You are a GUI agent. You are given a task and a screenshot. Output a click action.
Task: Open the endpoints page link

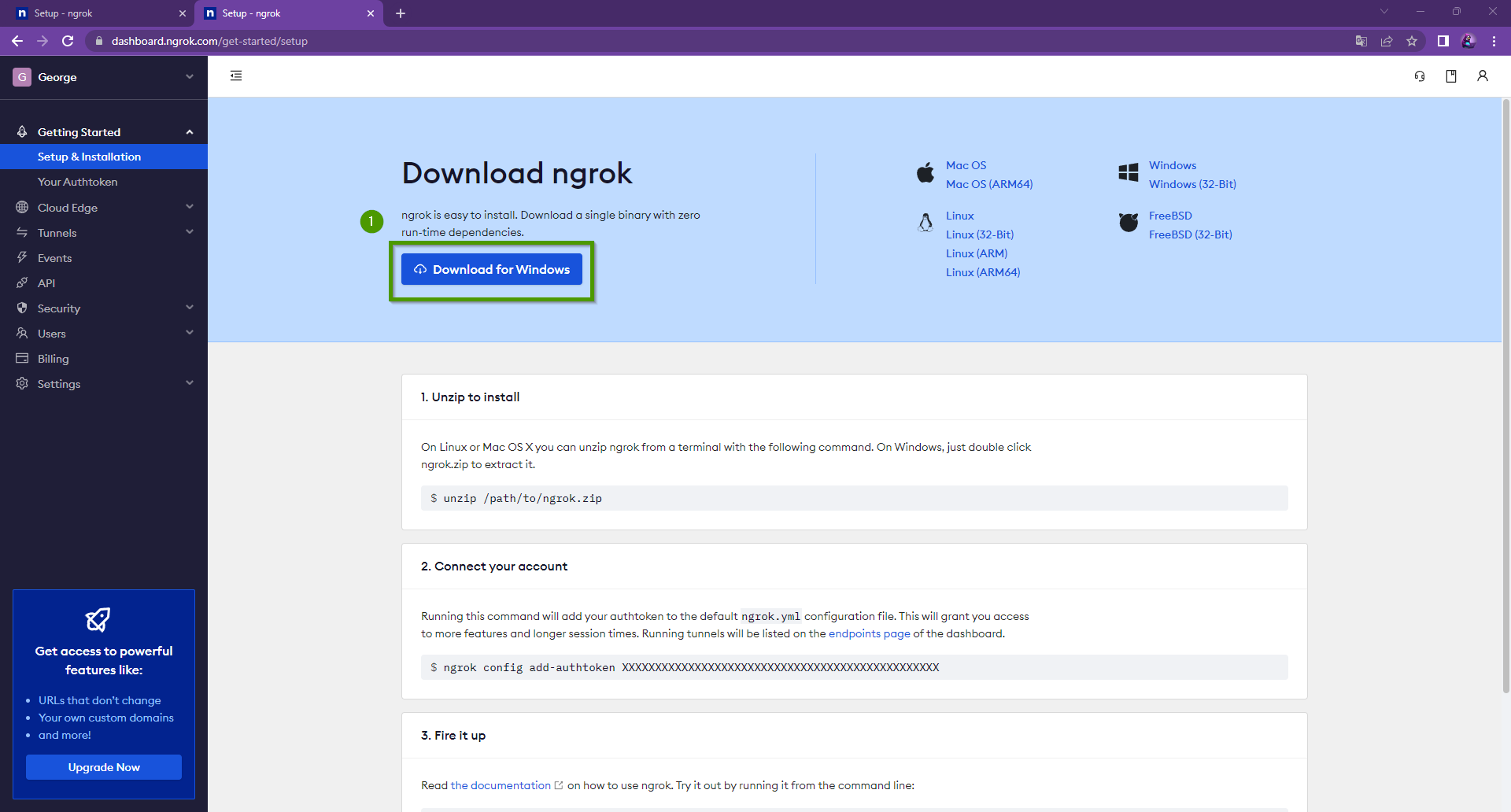pos(868,633)
